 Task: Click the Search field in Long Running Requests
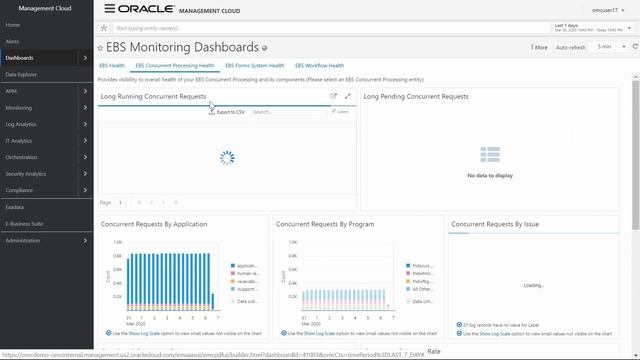pyautogui.click(x=289, y=112)
